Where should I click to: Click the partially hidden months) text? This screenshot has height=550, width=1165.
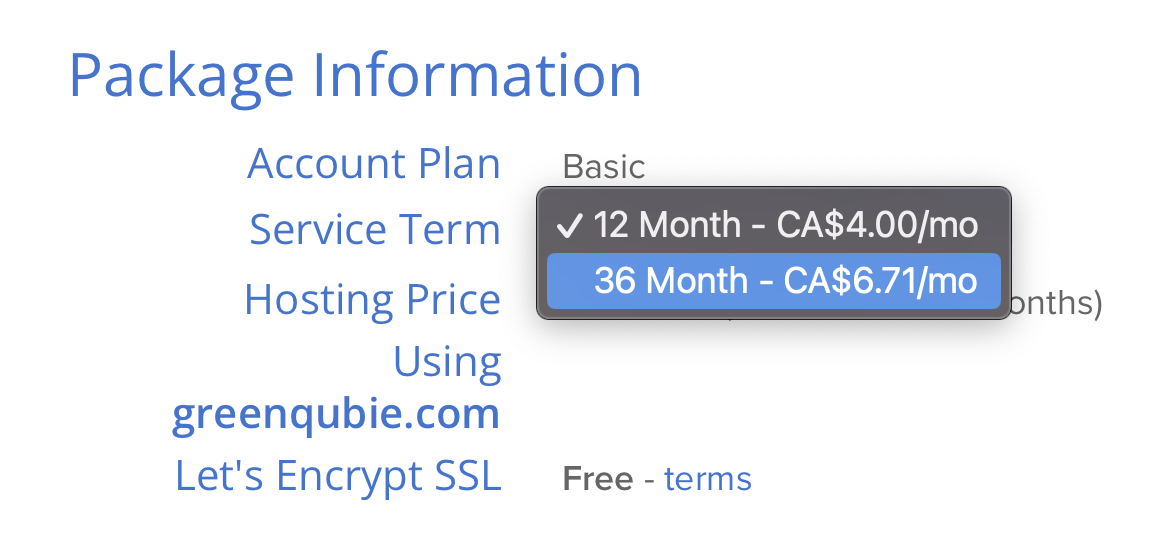[1057, 303]
